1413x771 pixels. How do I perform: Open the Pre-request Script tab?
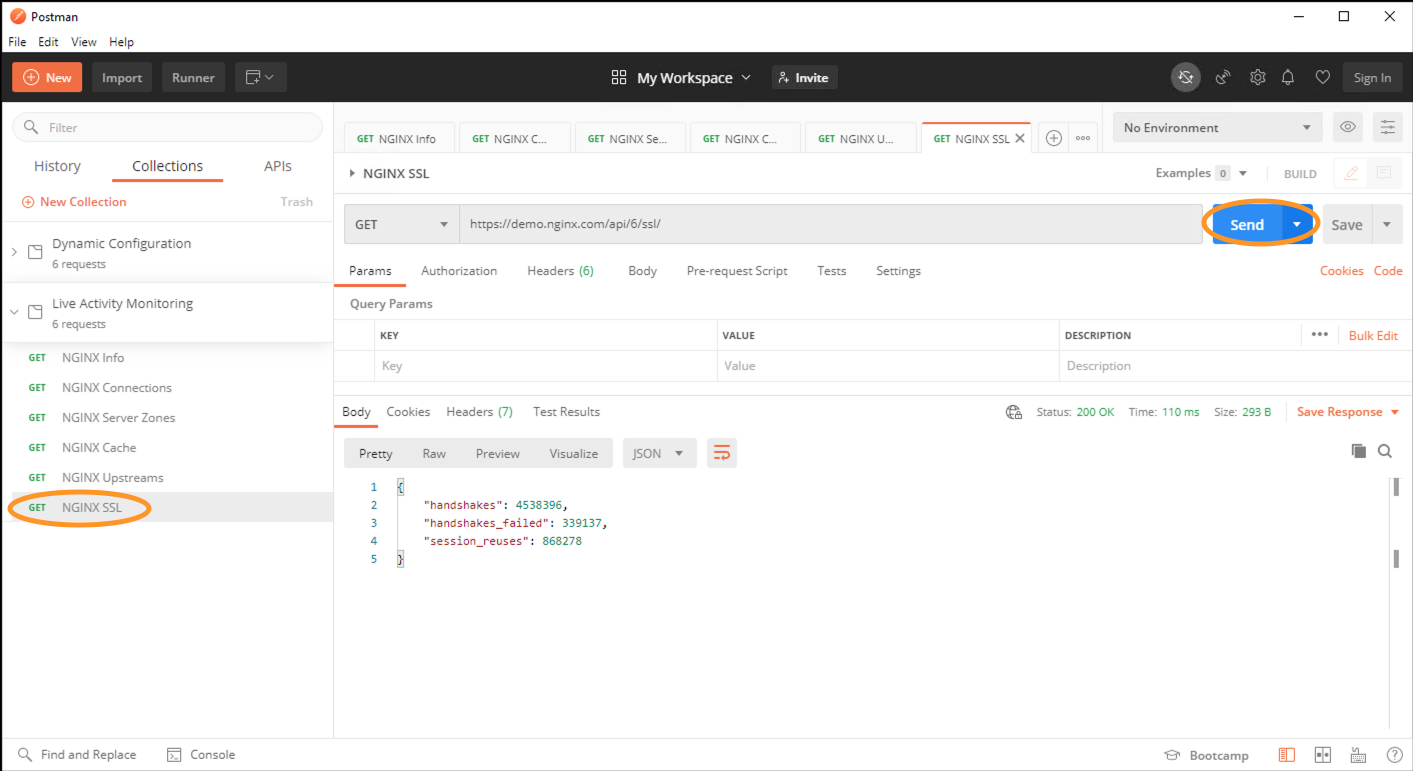point(737,271)
